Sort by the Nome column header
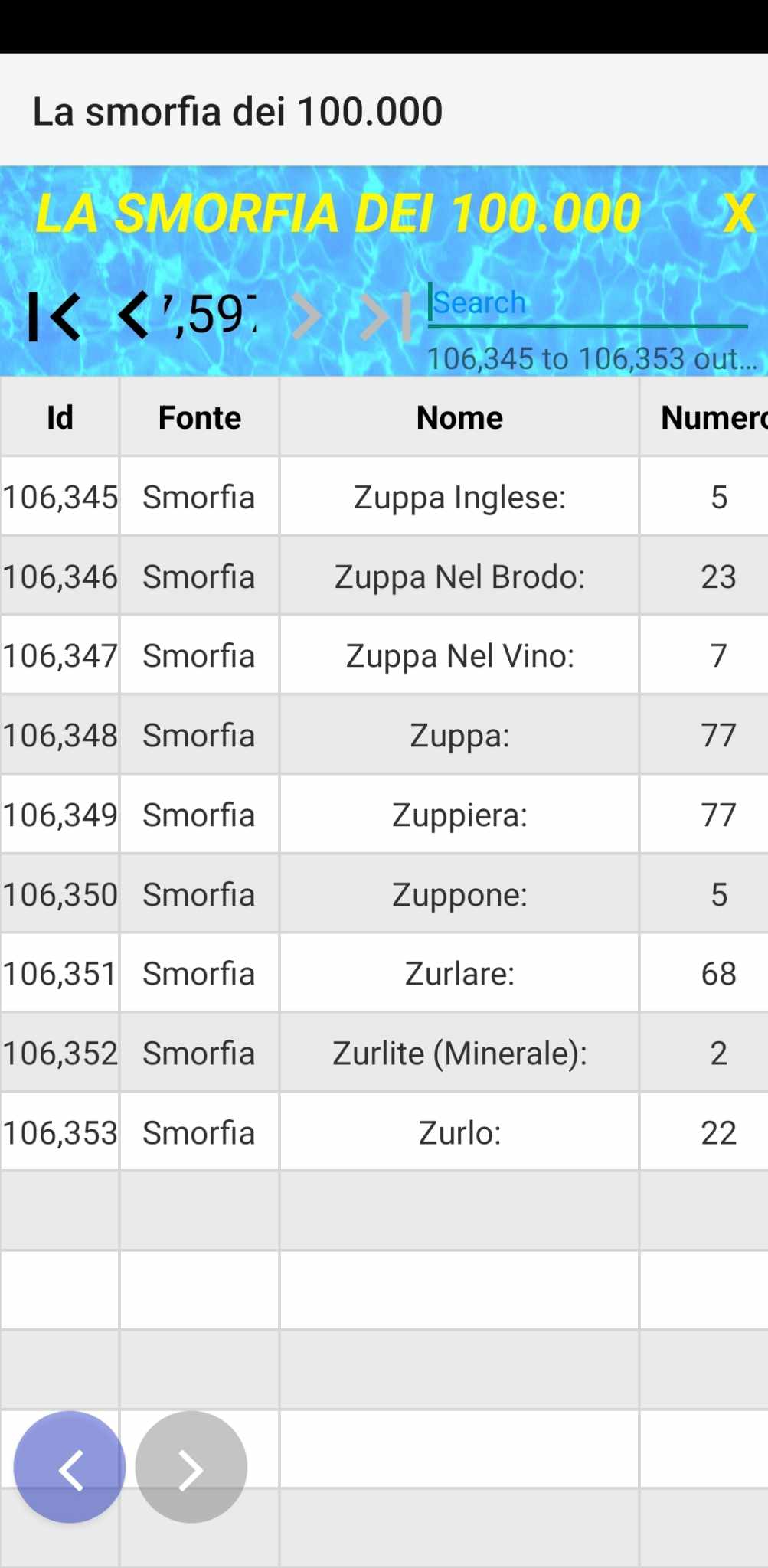 tap(459, 417)
